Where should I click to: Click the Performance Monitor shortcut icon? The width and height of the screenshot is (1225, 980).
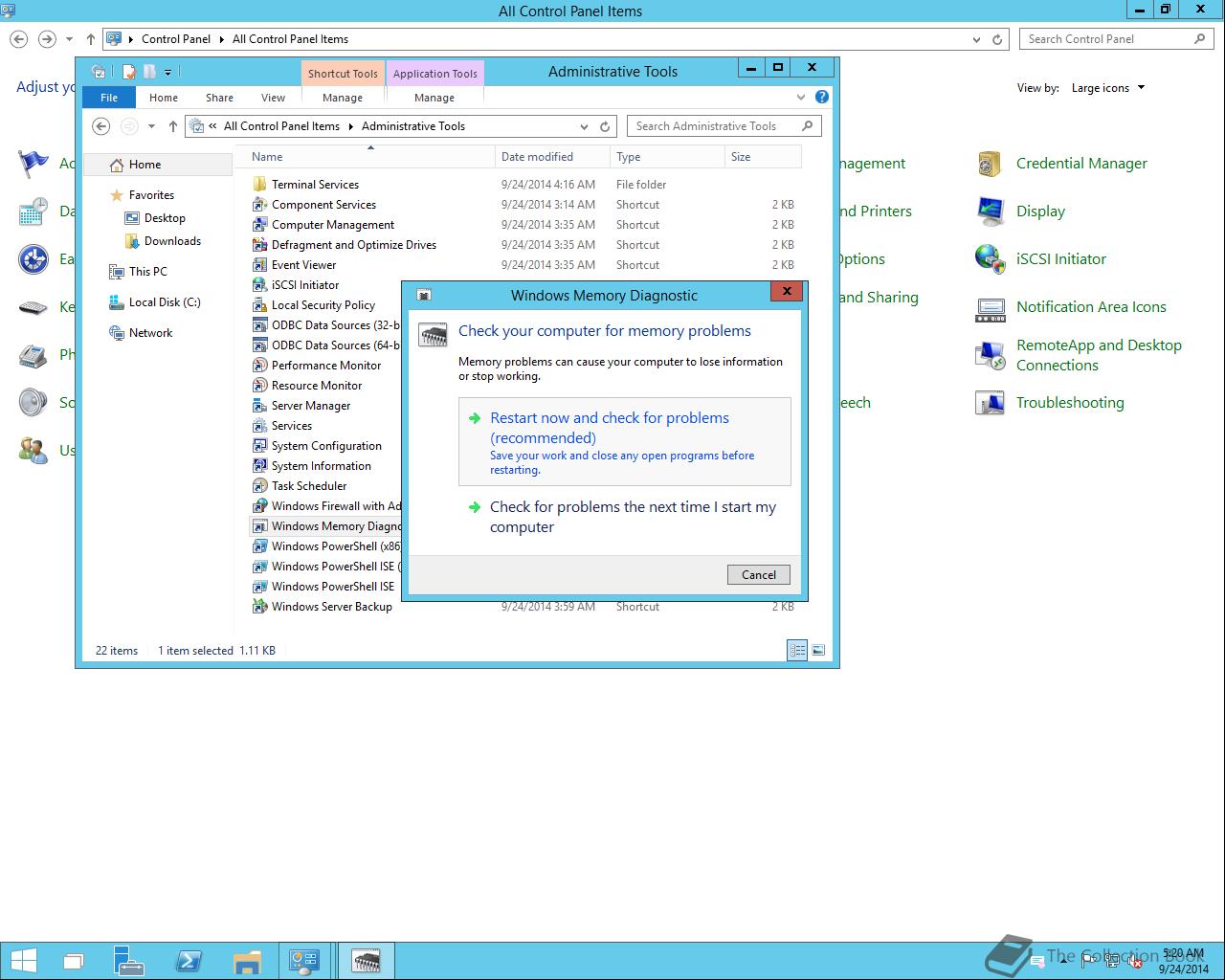[x=259, y=366]
